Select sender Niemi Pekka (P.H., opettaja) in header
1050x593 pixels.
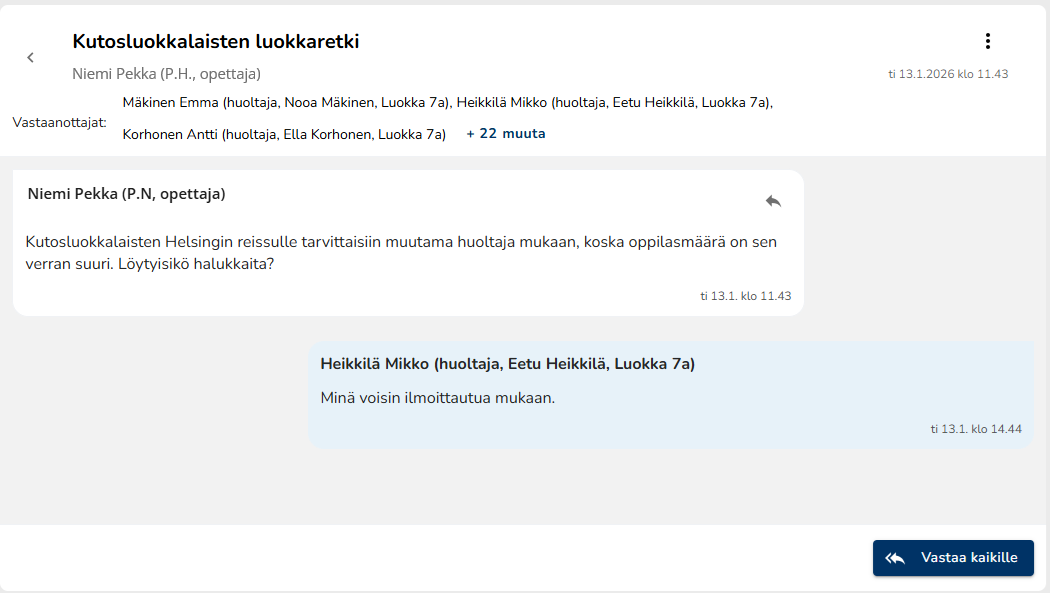166,74
